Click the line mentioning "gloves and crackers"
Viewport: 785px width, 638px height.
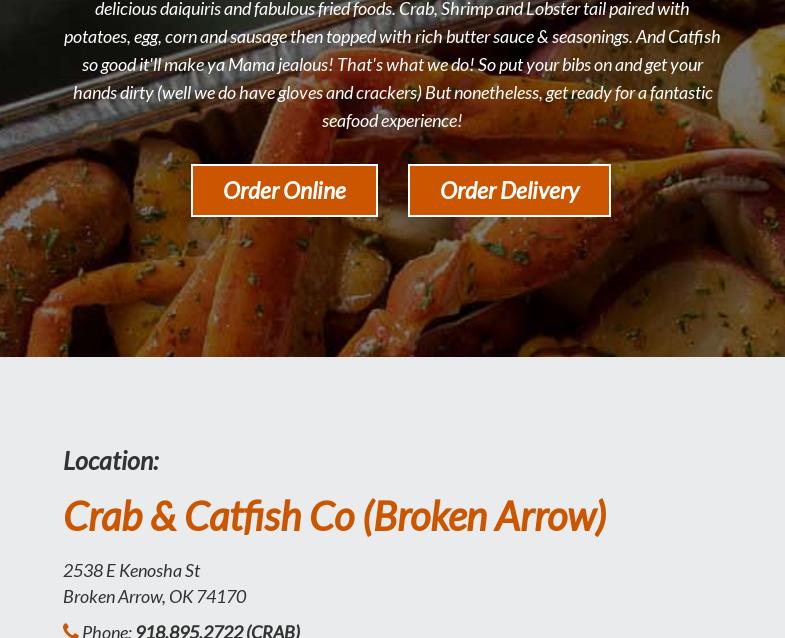(x=392, y=93)
